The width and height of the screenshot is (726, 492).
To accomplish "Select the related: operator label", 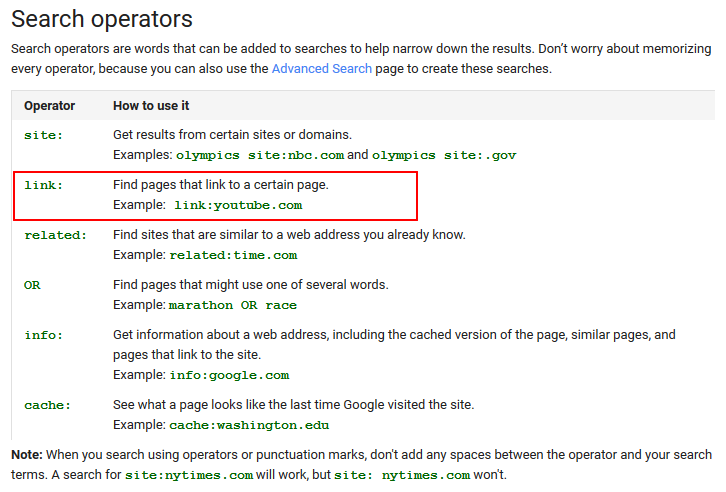I will click(55, 235).
